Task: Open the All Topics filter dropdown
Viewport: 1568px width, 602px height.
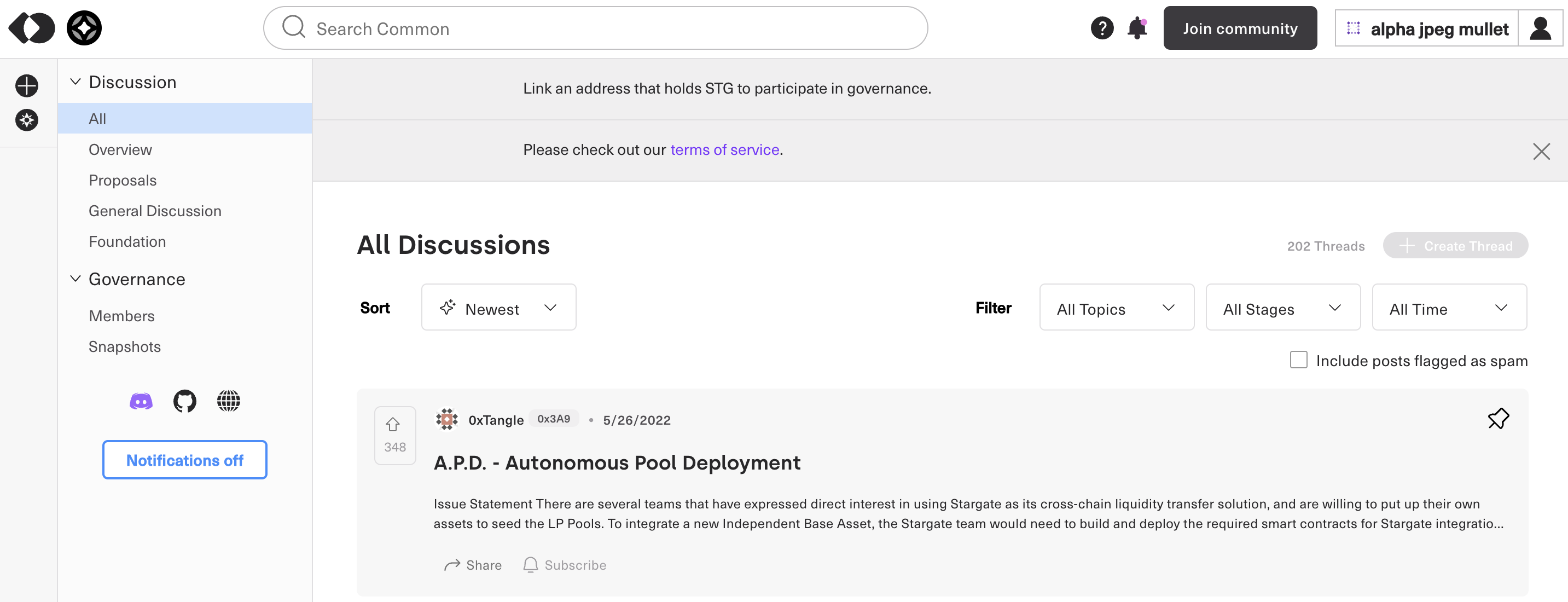Action: click(x=1116, y=308)
